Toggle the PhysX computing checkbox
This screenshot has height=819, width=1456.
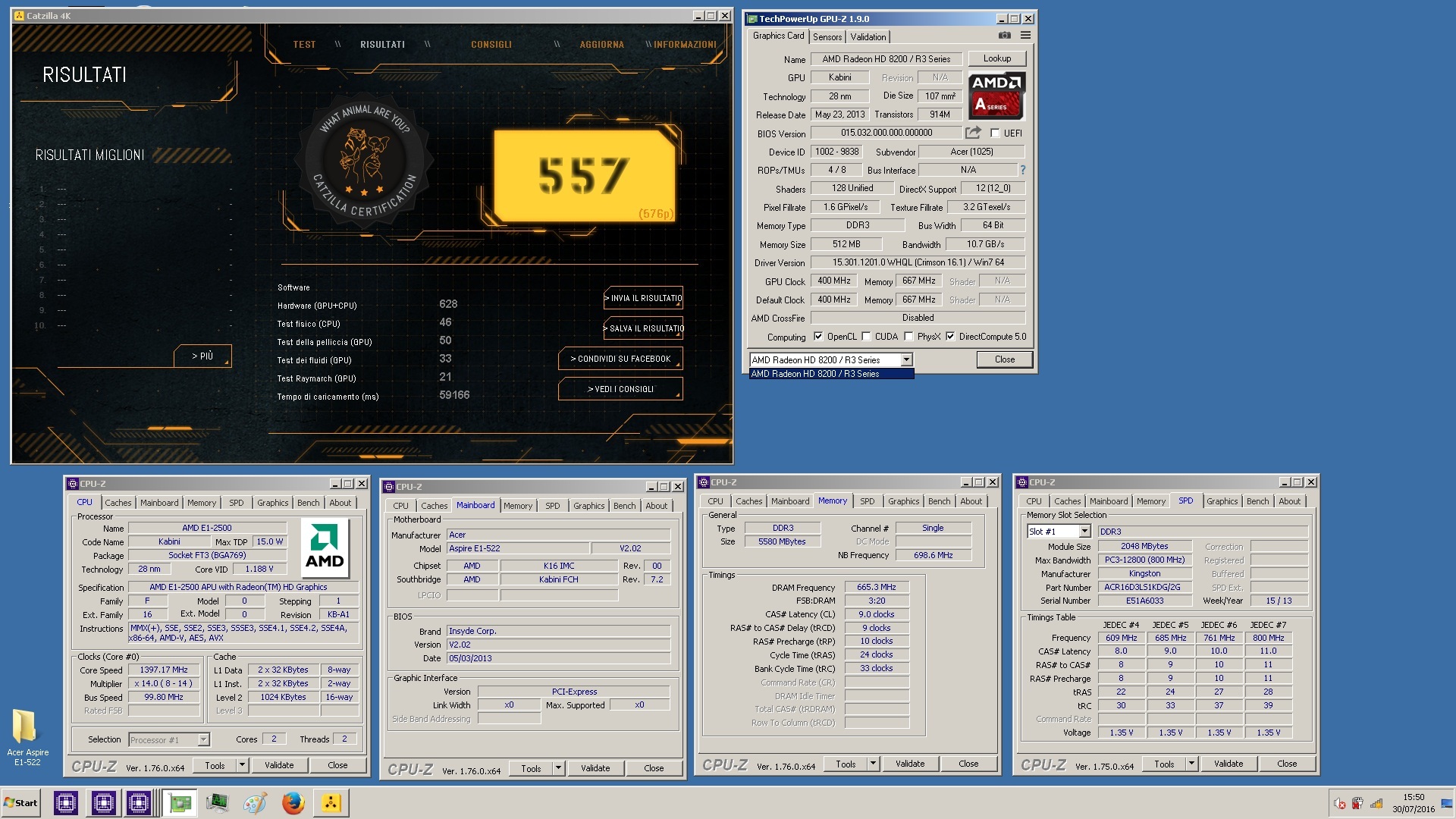[908, 337]
